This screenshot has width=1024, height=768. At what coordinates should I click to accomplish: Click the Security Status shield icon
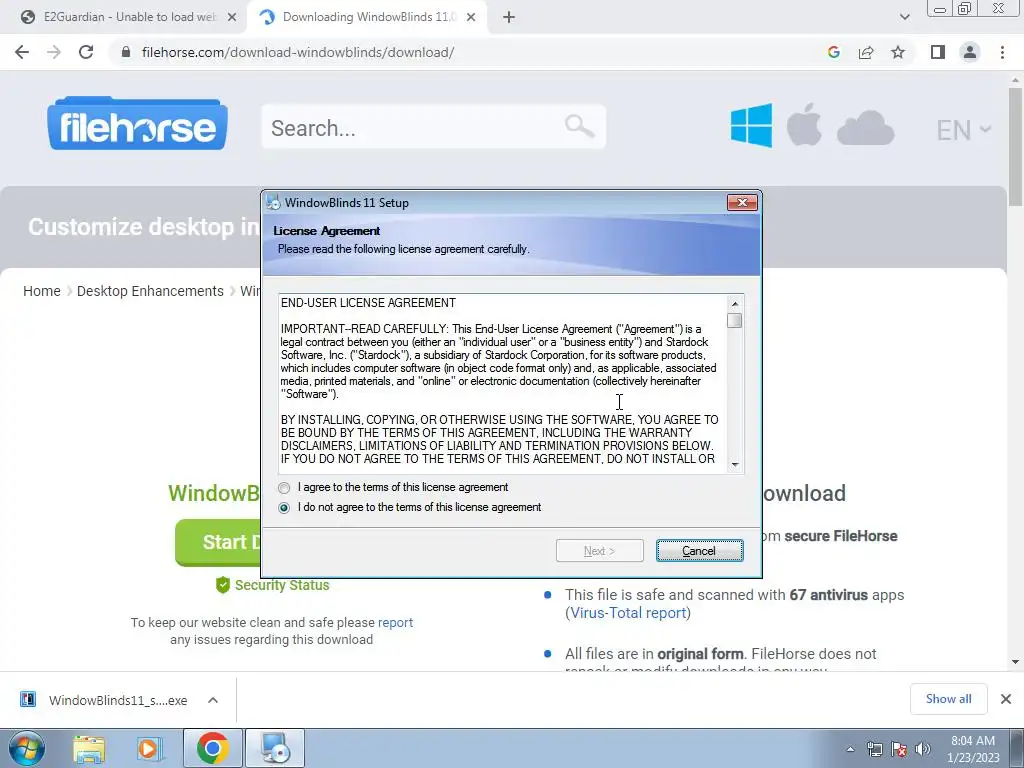(x=223, y=585)
